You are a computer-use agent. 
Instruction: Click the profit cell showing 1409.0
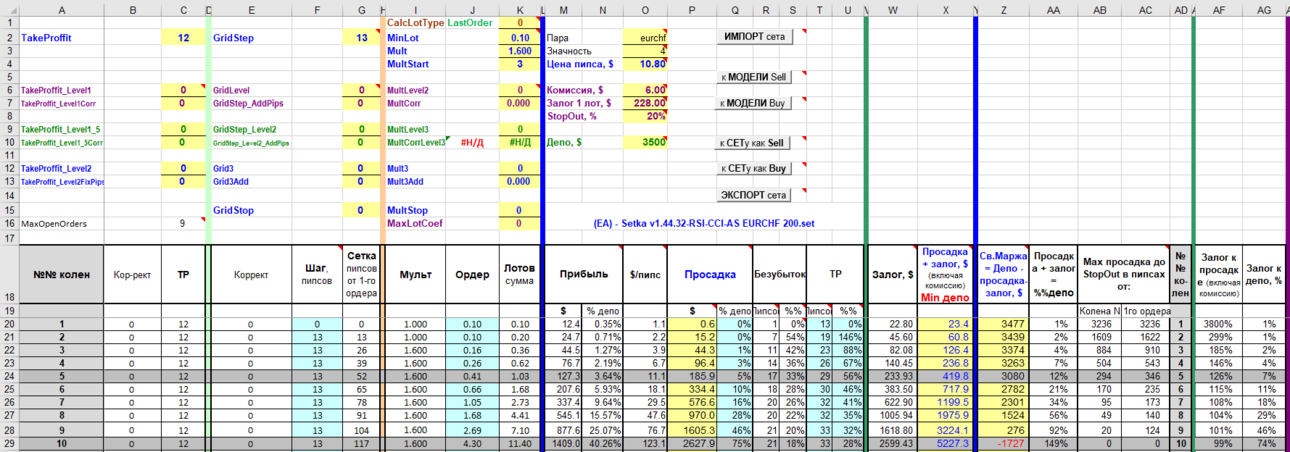click(564, 441)
